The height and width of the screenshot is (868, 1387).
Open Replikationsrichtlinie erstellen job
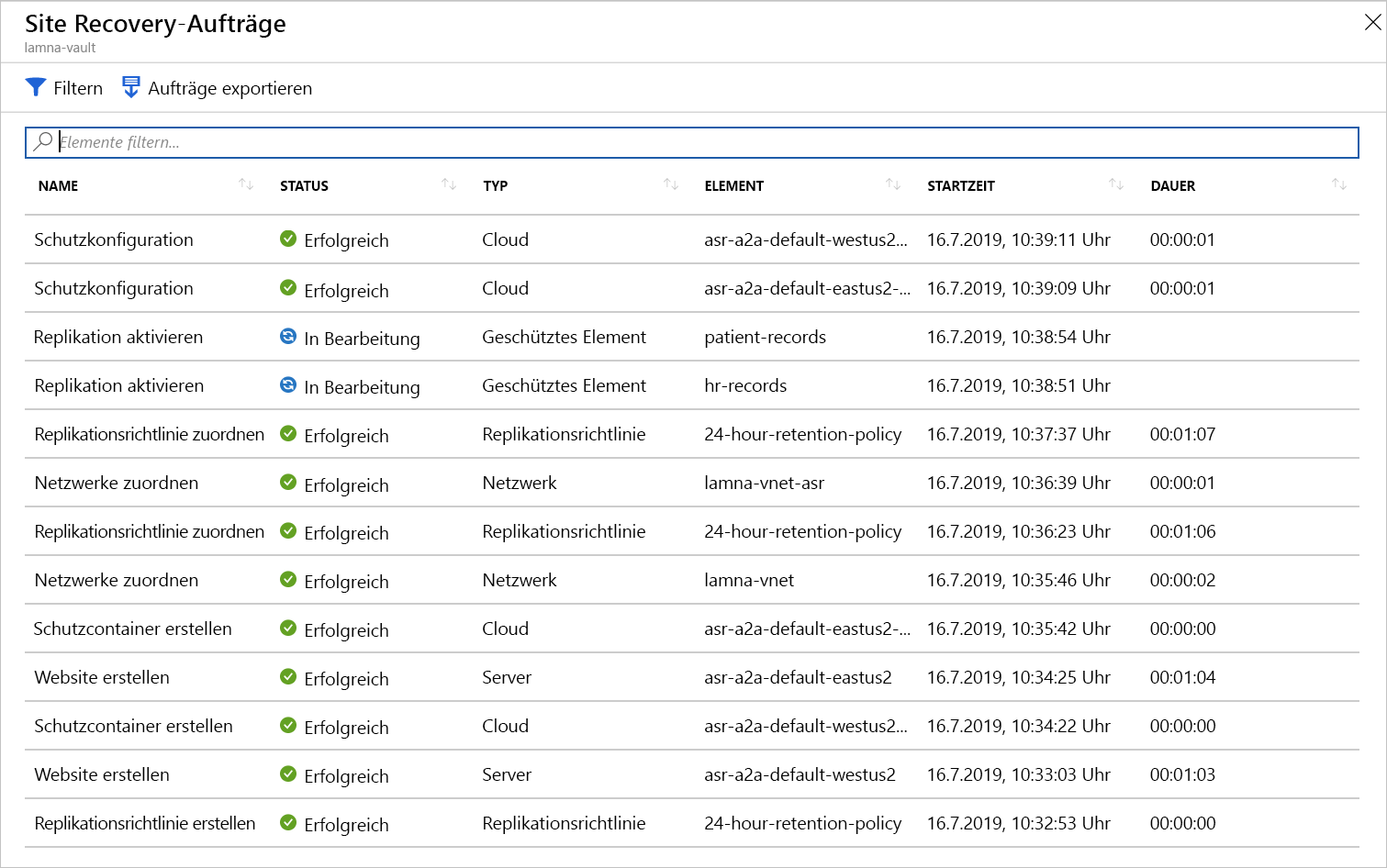click(x=145, y=823)
